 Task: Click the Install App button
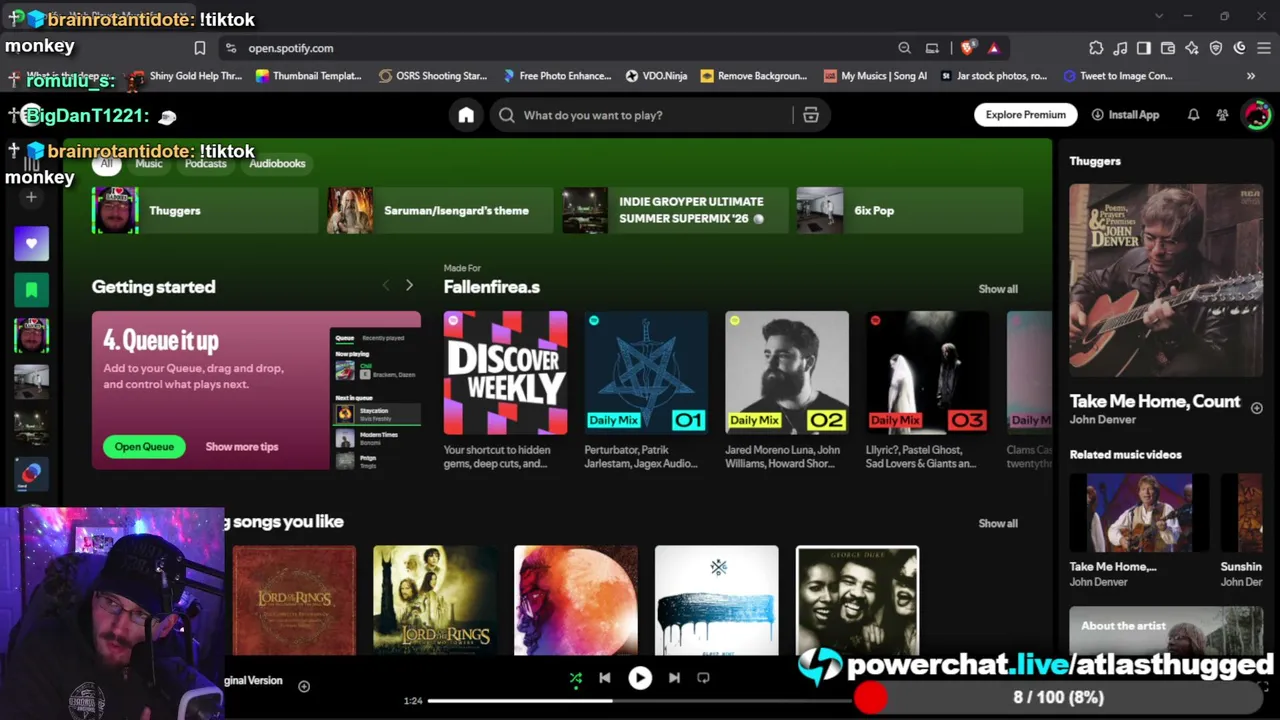pyautogui.click(x=1125, y=115)
